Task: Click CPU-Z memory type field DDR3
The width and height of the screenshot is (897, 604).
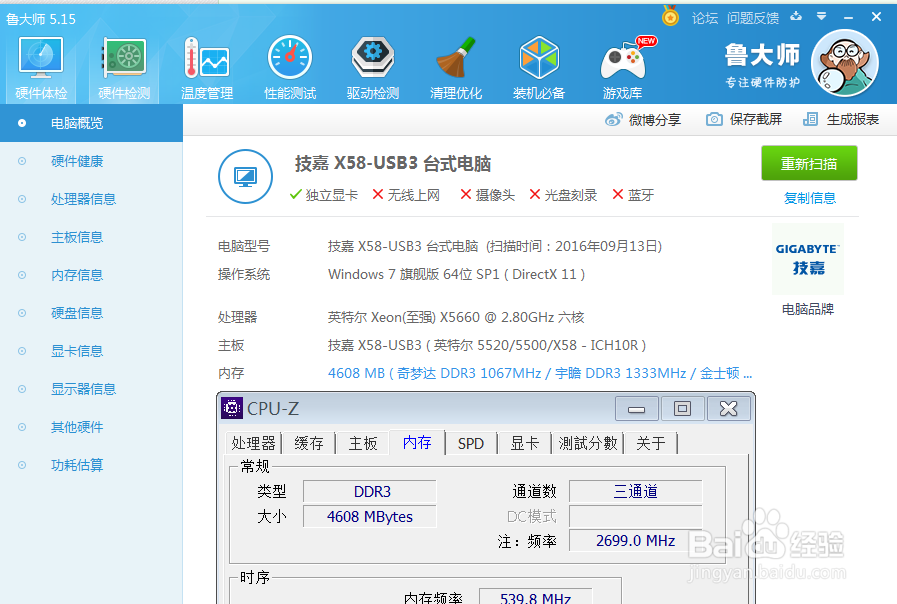Action: pos(370,491)
